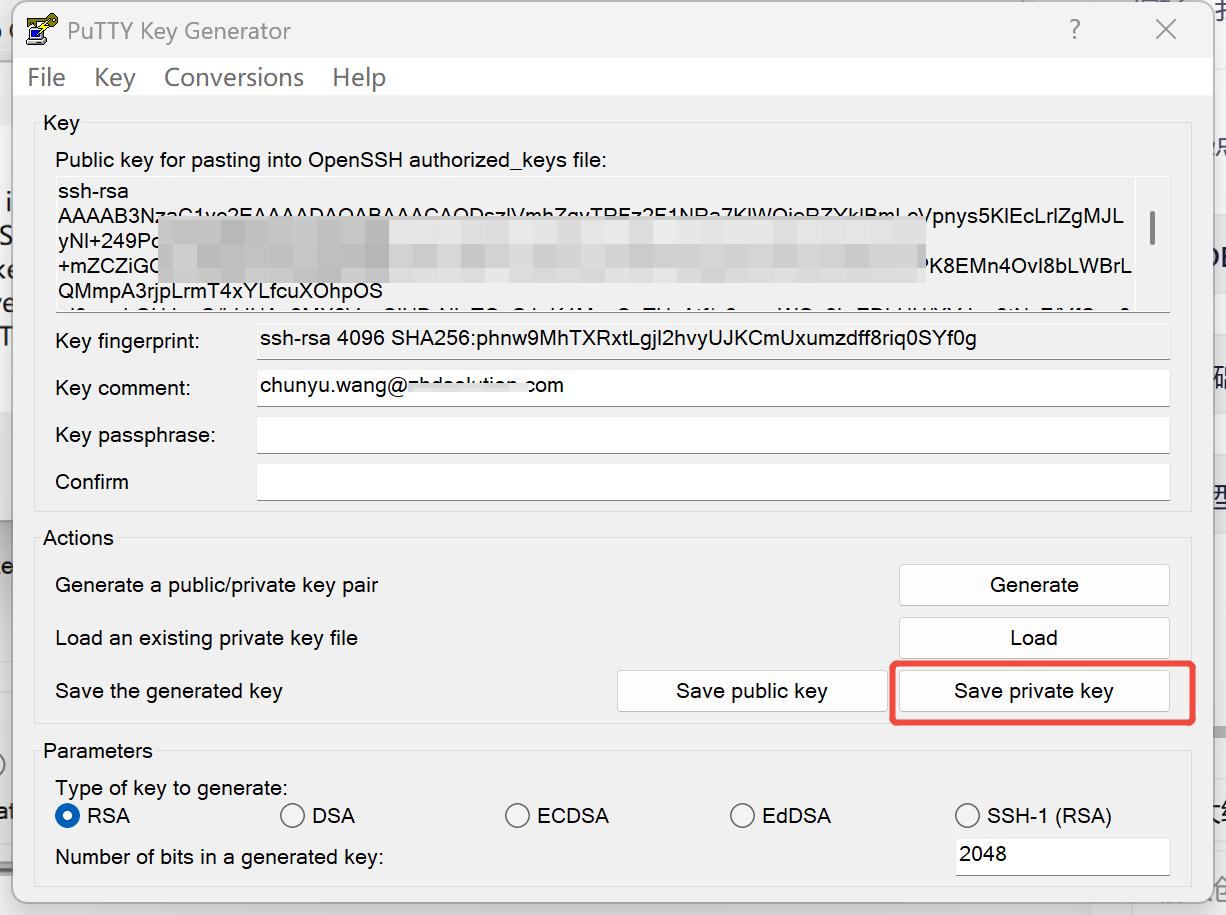
Task: Click 'Load an existing private key file' text
Action: 206,638
